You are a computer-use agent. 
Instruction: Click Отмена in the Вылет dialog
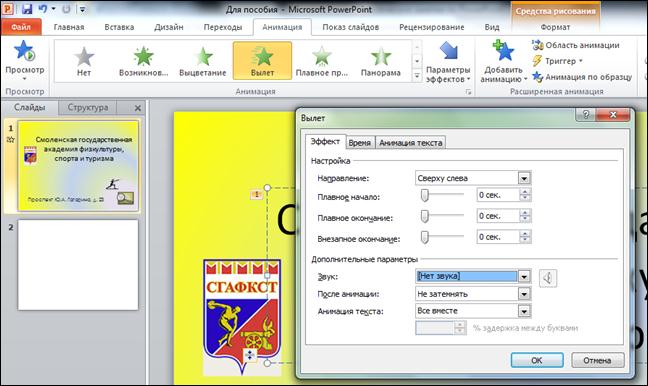point(597,360)
